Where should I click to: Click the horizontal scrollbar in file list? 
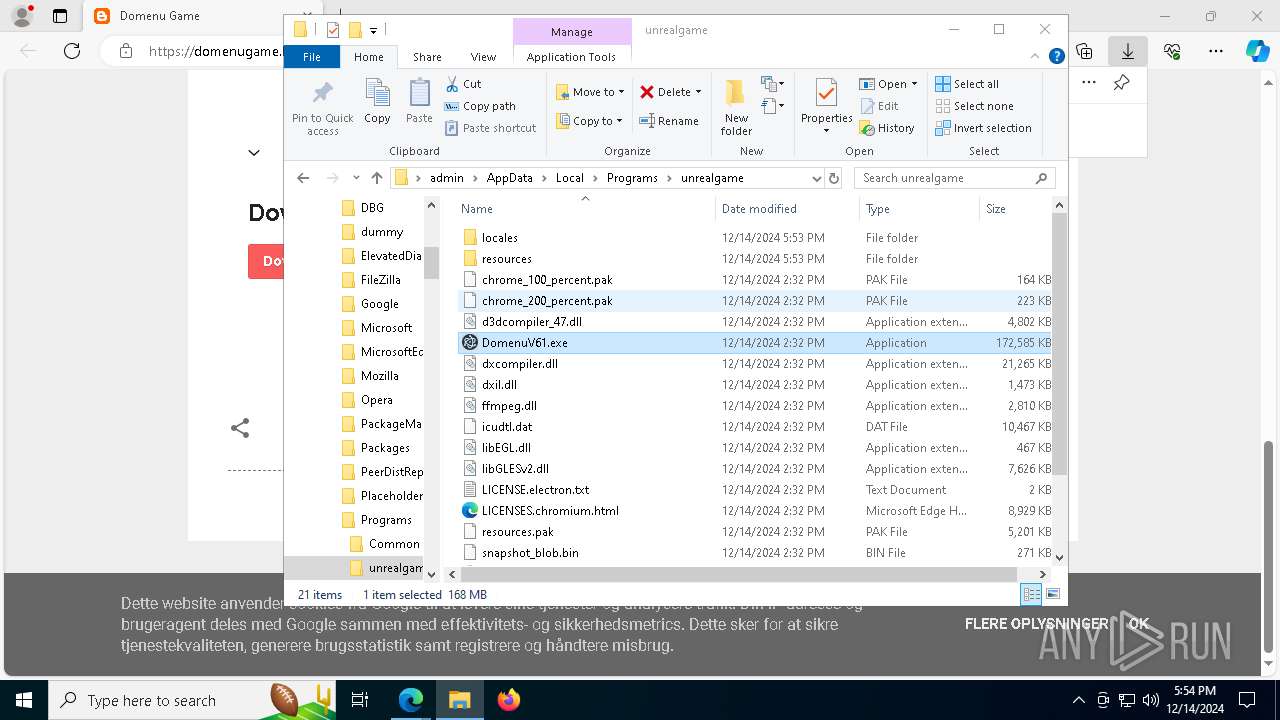[739, 574]
